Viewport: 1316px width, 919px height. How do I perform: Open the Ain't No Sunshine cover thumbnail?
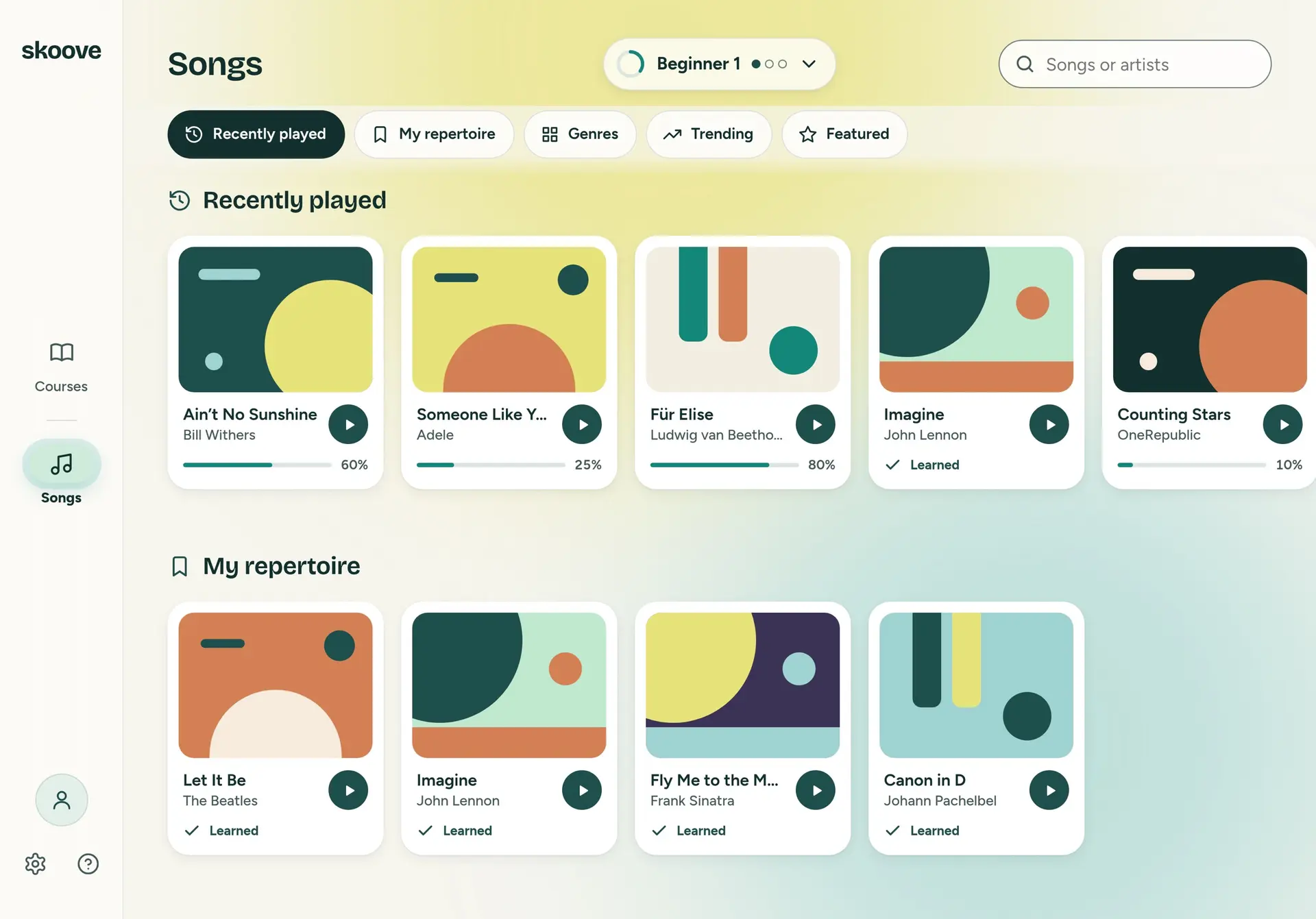[x=276, y=319]
